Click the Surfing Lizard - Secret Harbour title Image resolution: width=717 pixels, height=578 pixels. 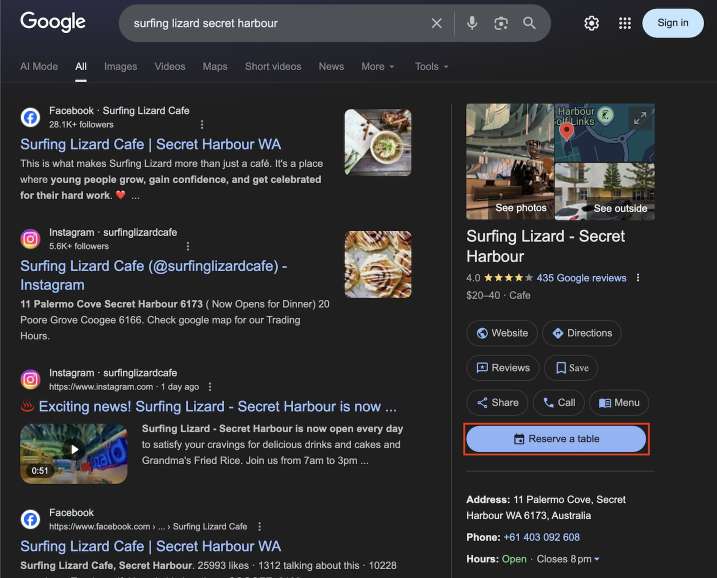546,246
